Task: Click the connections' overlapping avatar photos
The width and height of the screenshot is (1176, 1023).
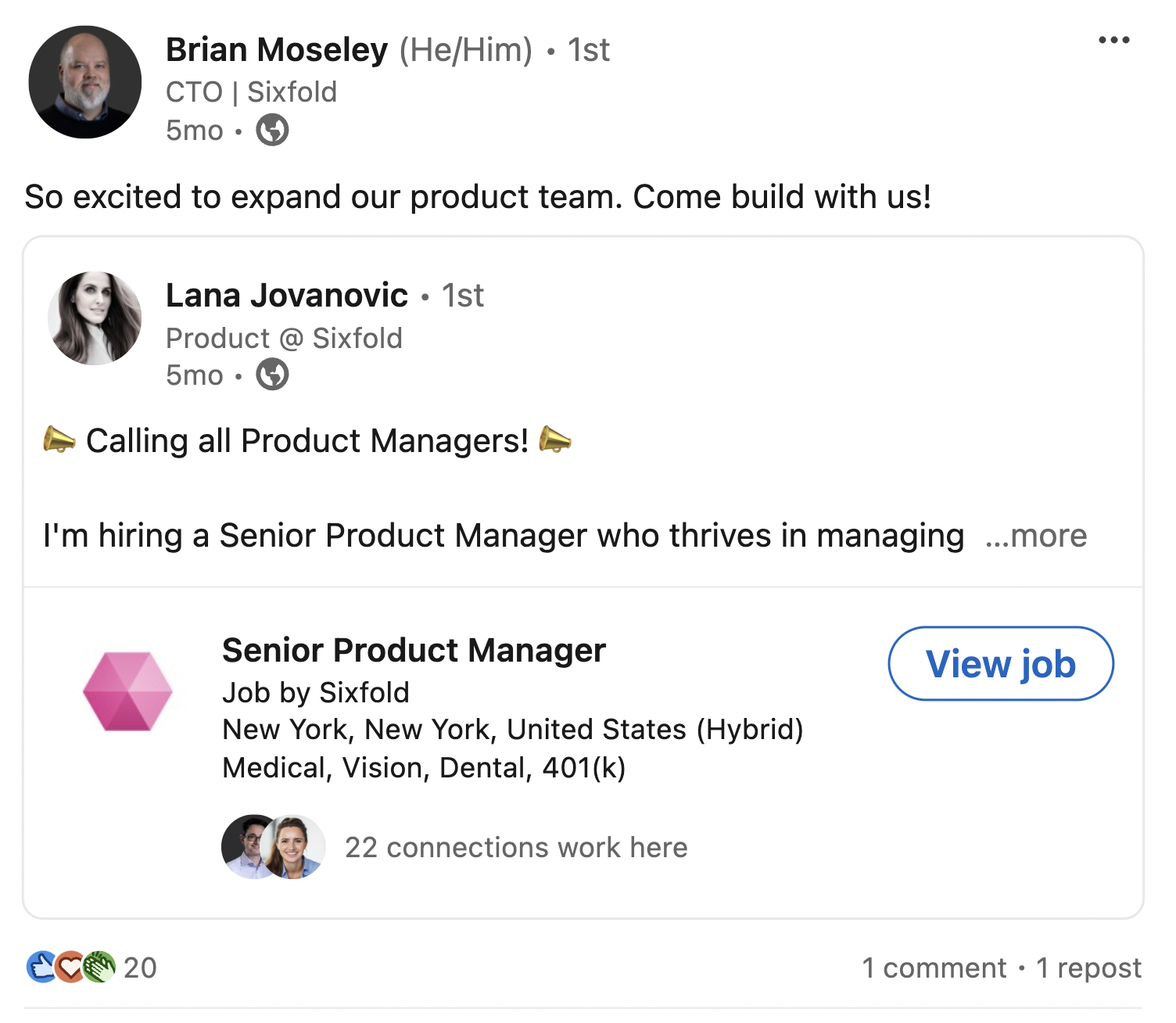Action: click(x=273, y=847)
